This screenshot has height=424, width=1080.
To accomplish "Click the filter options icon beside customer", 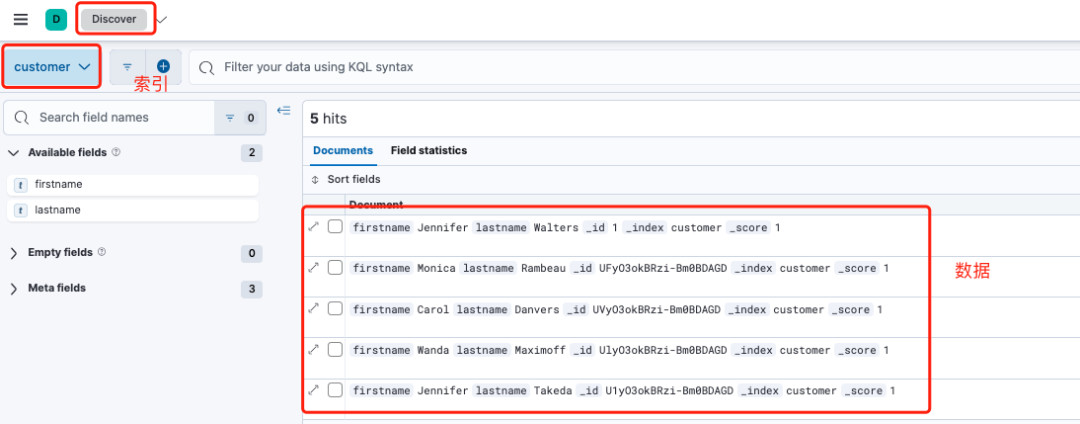I will pyautogui.click(x=127, y=67).
